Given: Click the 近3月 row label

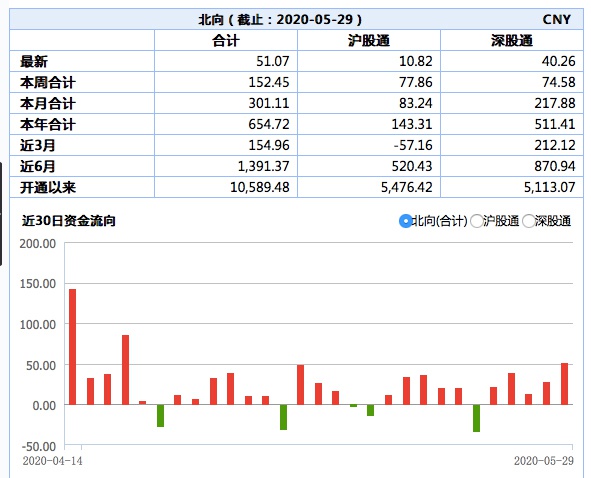Looking at the screenshot, I should pyautogui.click(x=37, y=146).
